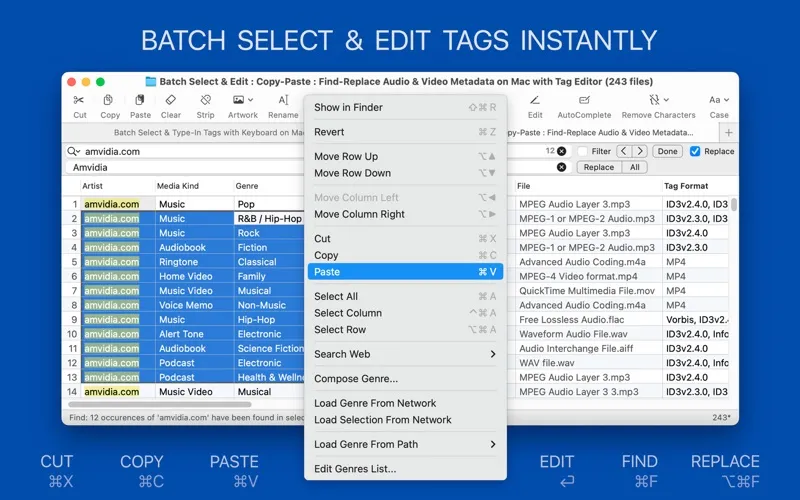Expand the Search Web submenu
800x500 pixels.
tap(405, 354)
